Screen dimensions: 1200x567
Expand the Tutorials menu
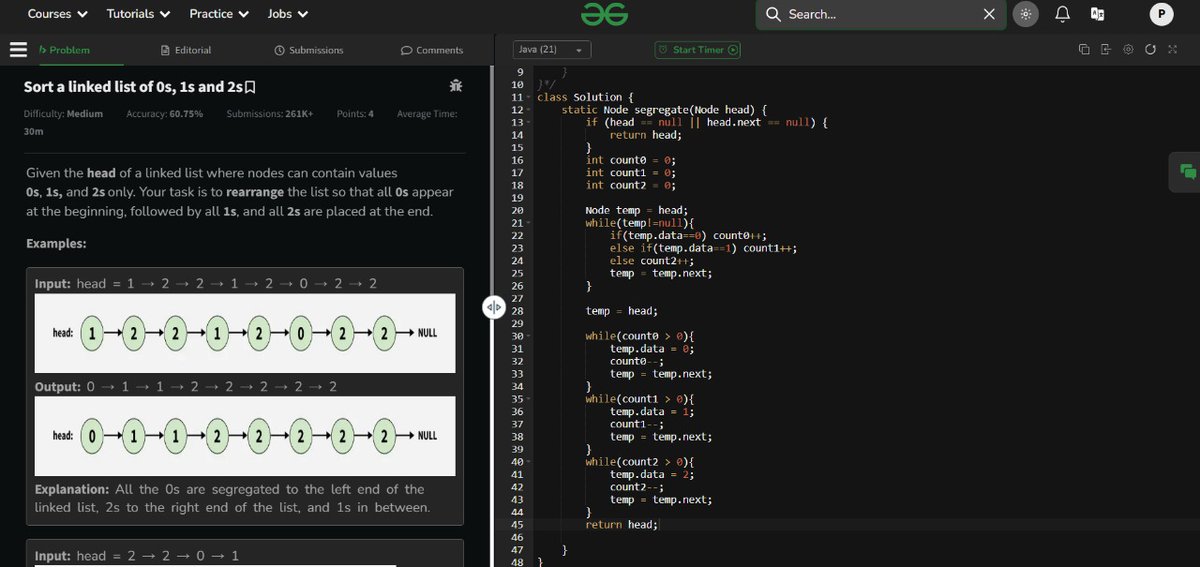pos(138,14)
